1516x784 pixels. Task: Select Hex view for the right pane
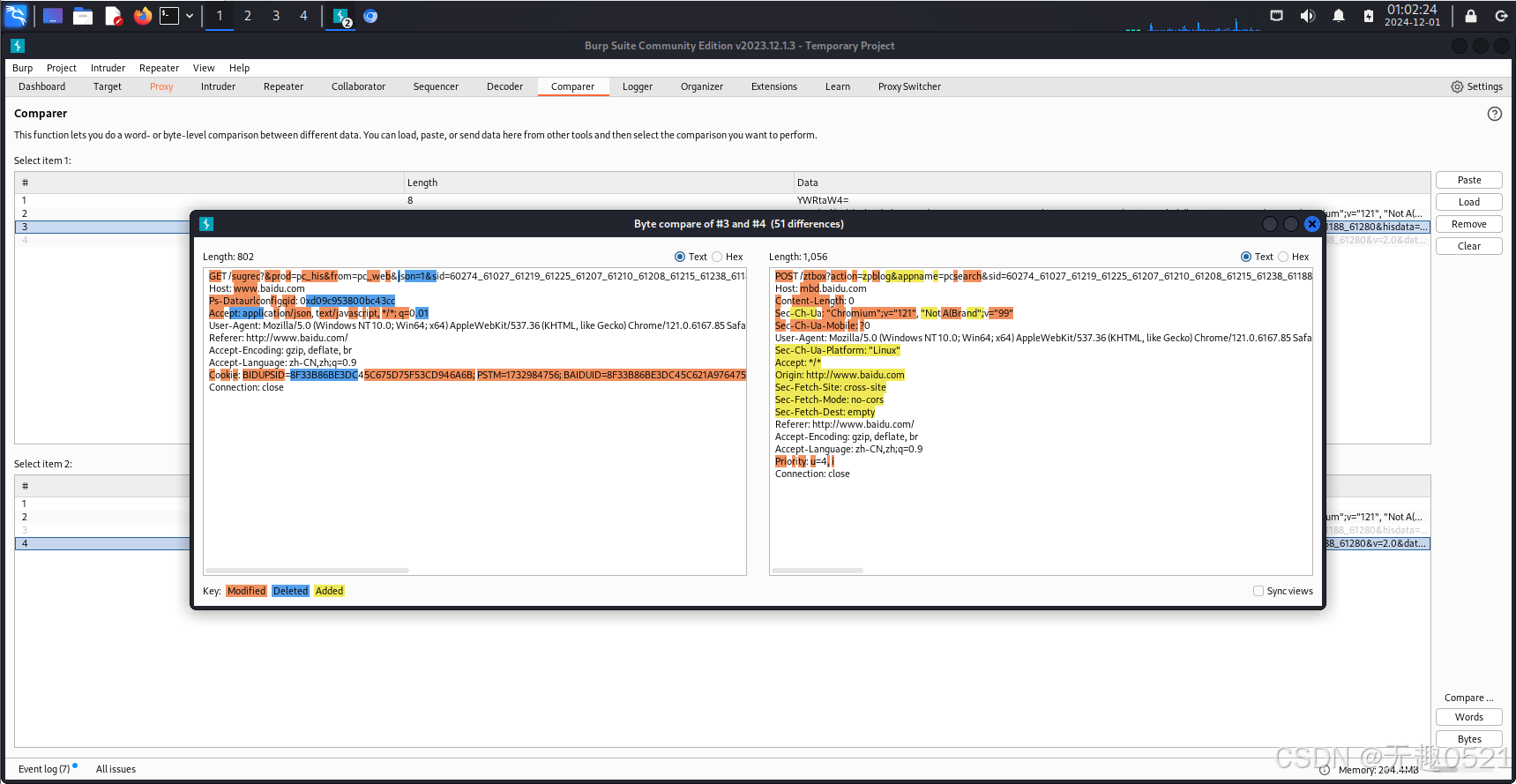pyautogui.click(x=1283, y=257)
